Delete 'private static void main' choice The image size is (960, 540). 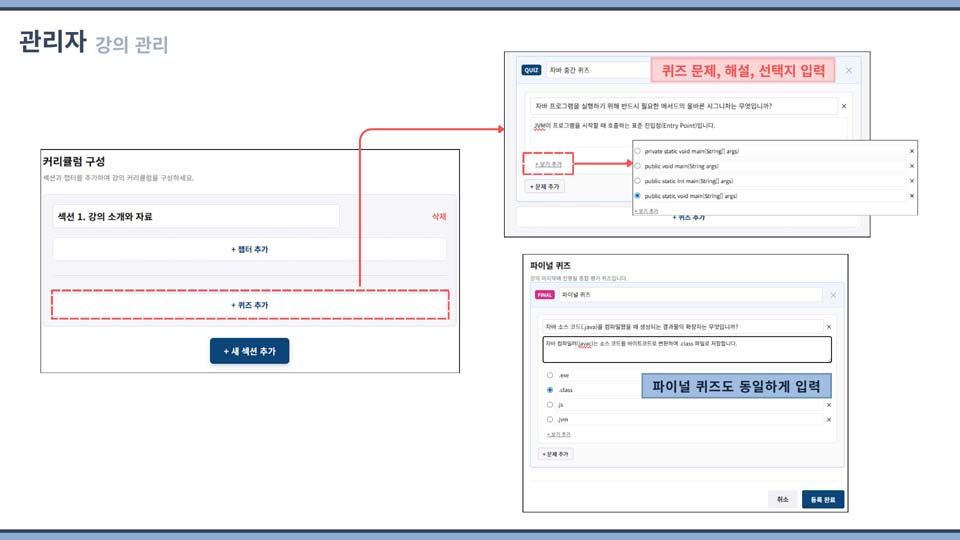[x=911, y=151]
